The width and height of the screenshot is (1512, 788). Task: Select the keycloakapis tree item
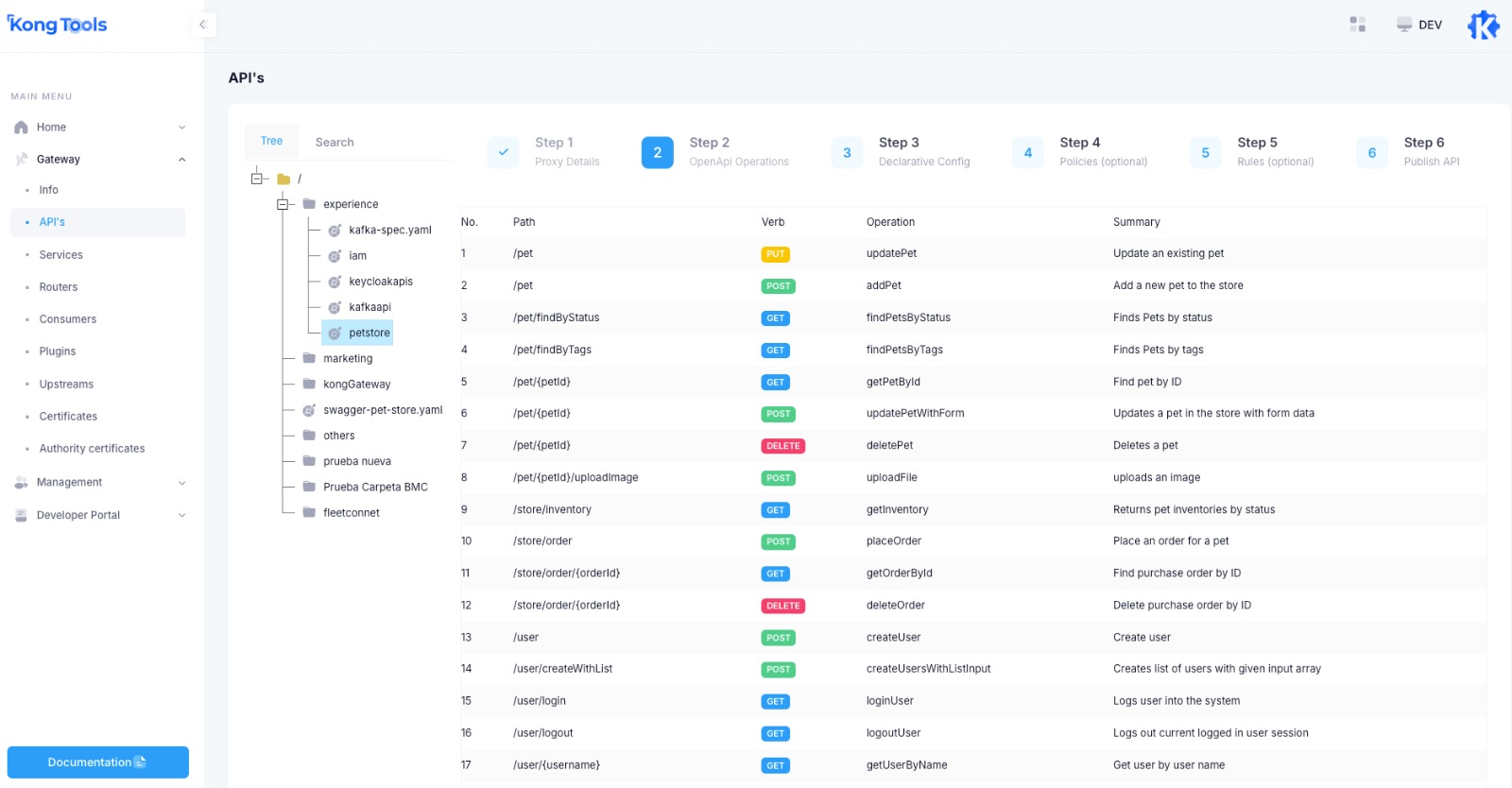click(380, 282)
